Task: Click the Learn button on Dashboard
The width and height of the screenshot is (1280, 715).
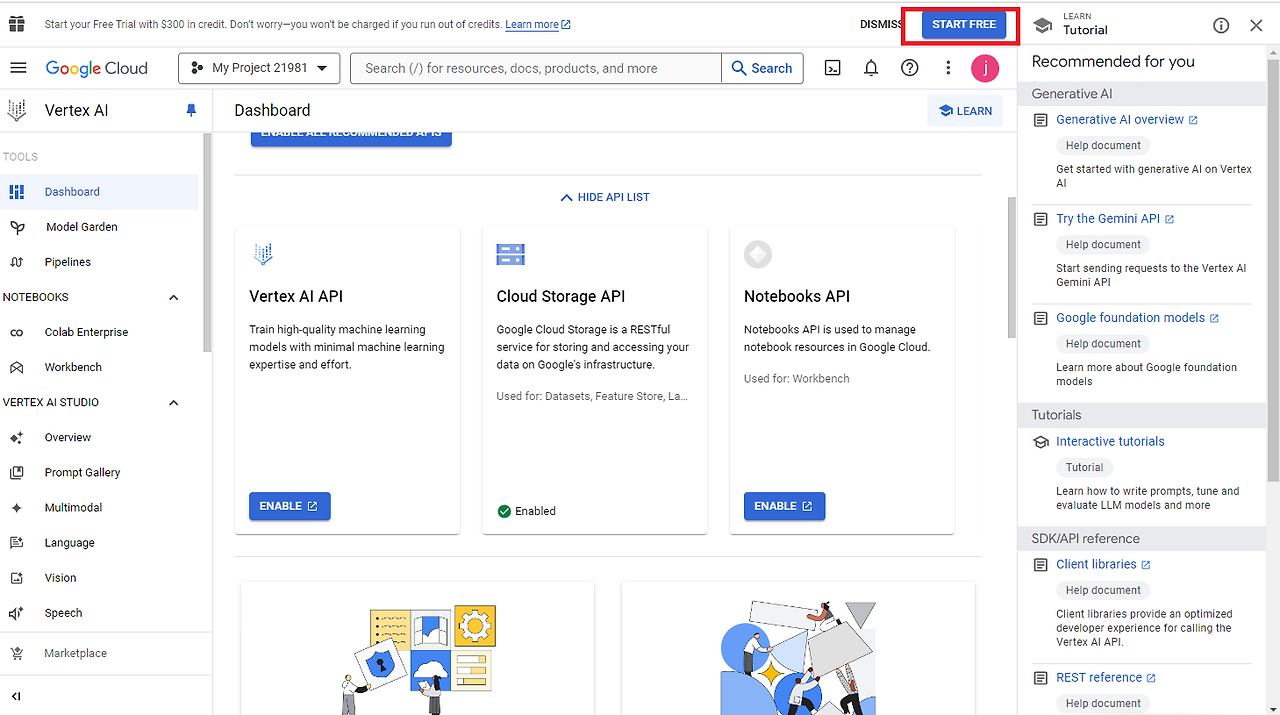Action: [x=965, y=111]
